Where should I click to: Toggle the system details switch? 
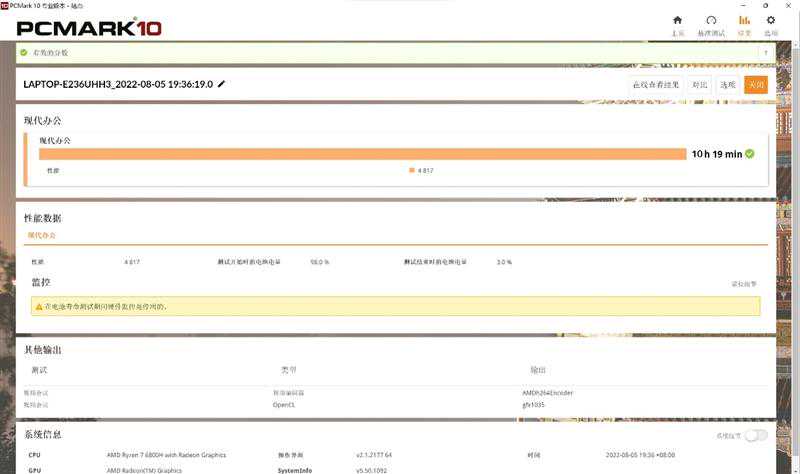tap(756, 436)
